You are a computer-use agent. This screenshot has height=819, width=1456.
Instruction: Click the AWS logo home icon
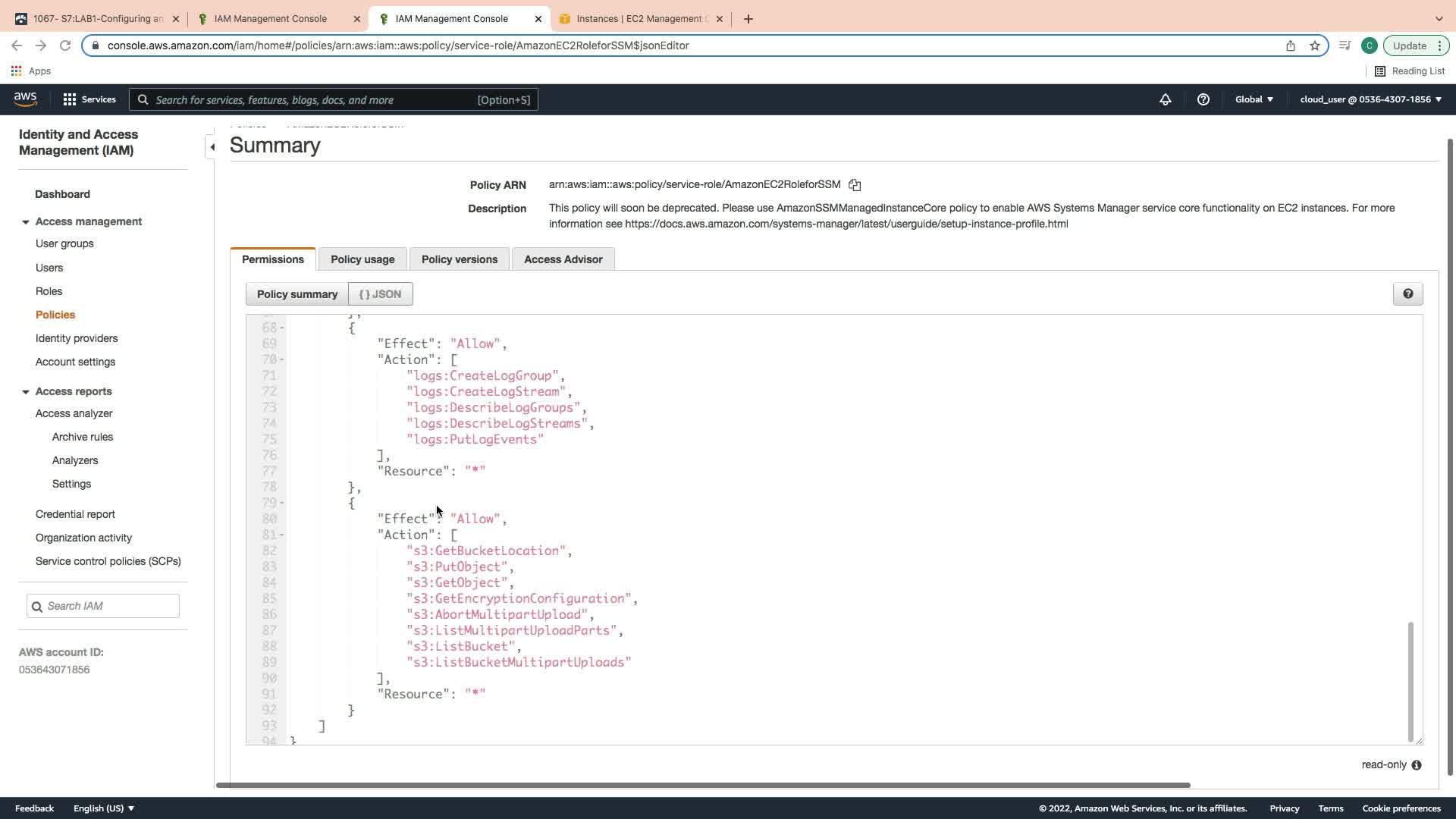click(25, 99)
